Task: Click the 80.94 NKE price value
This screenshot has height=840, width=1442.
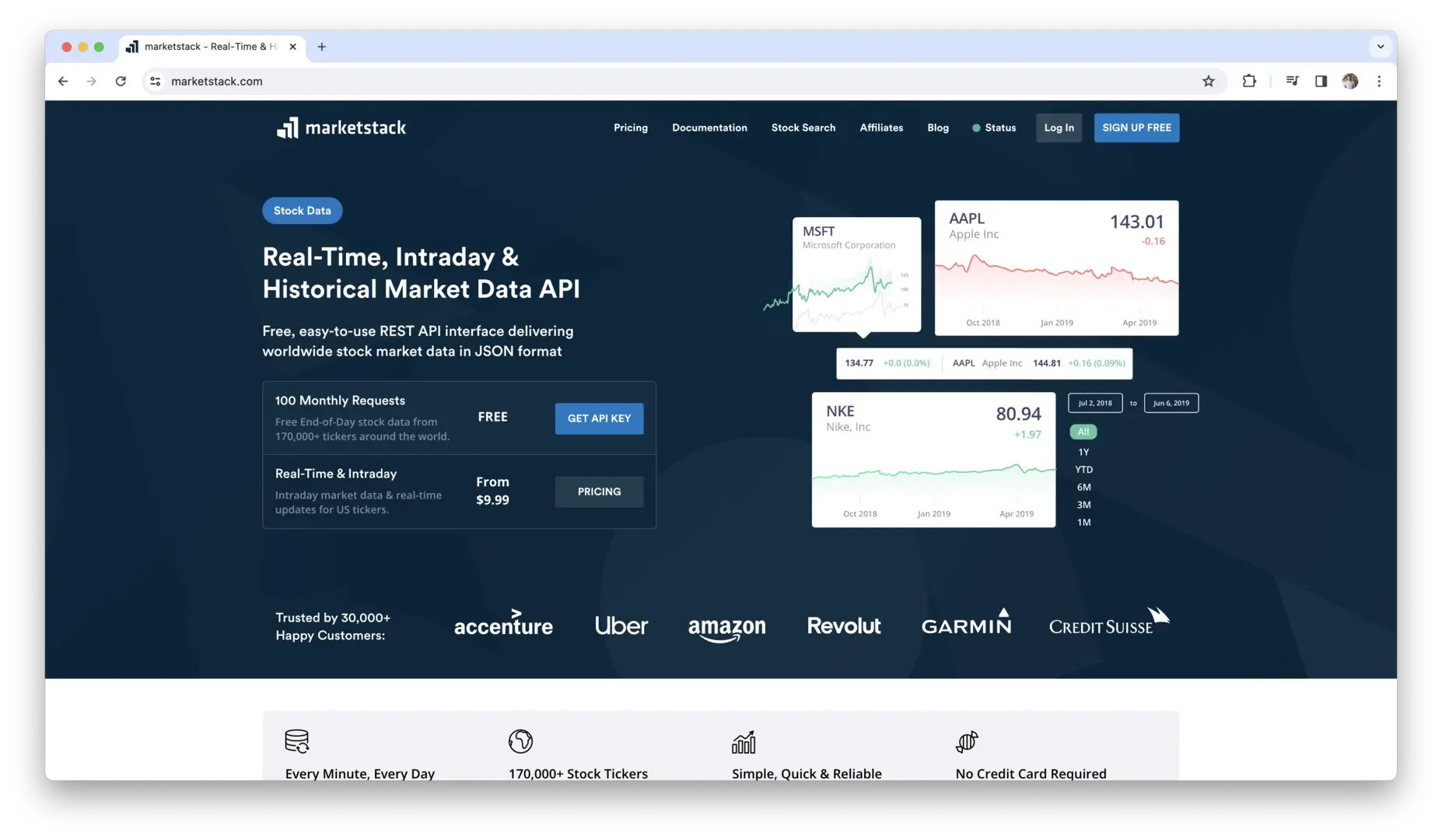Action: click(x=1018, y=414)
